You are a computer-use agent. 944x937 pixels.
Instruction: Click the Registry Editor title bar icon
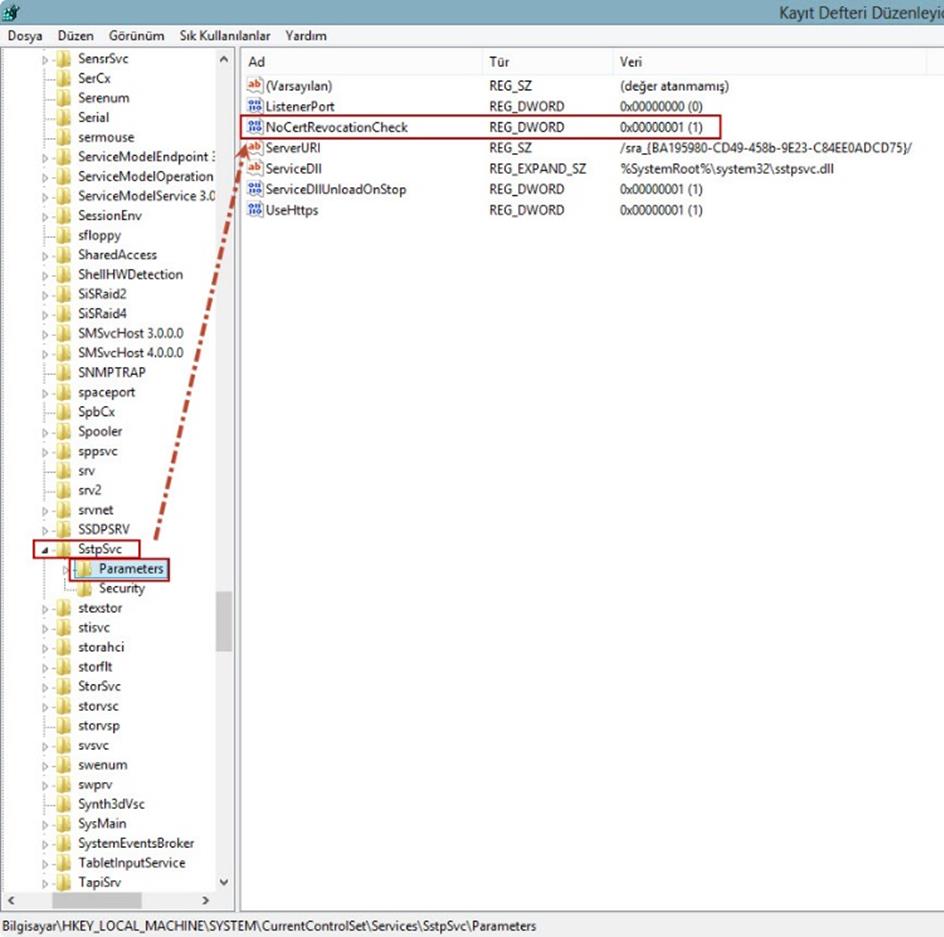[x=11, y=11]
